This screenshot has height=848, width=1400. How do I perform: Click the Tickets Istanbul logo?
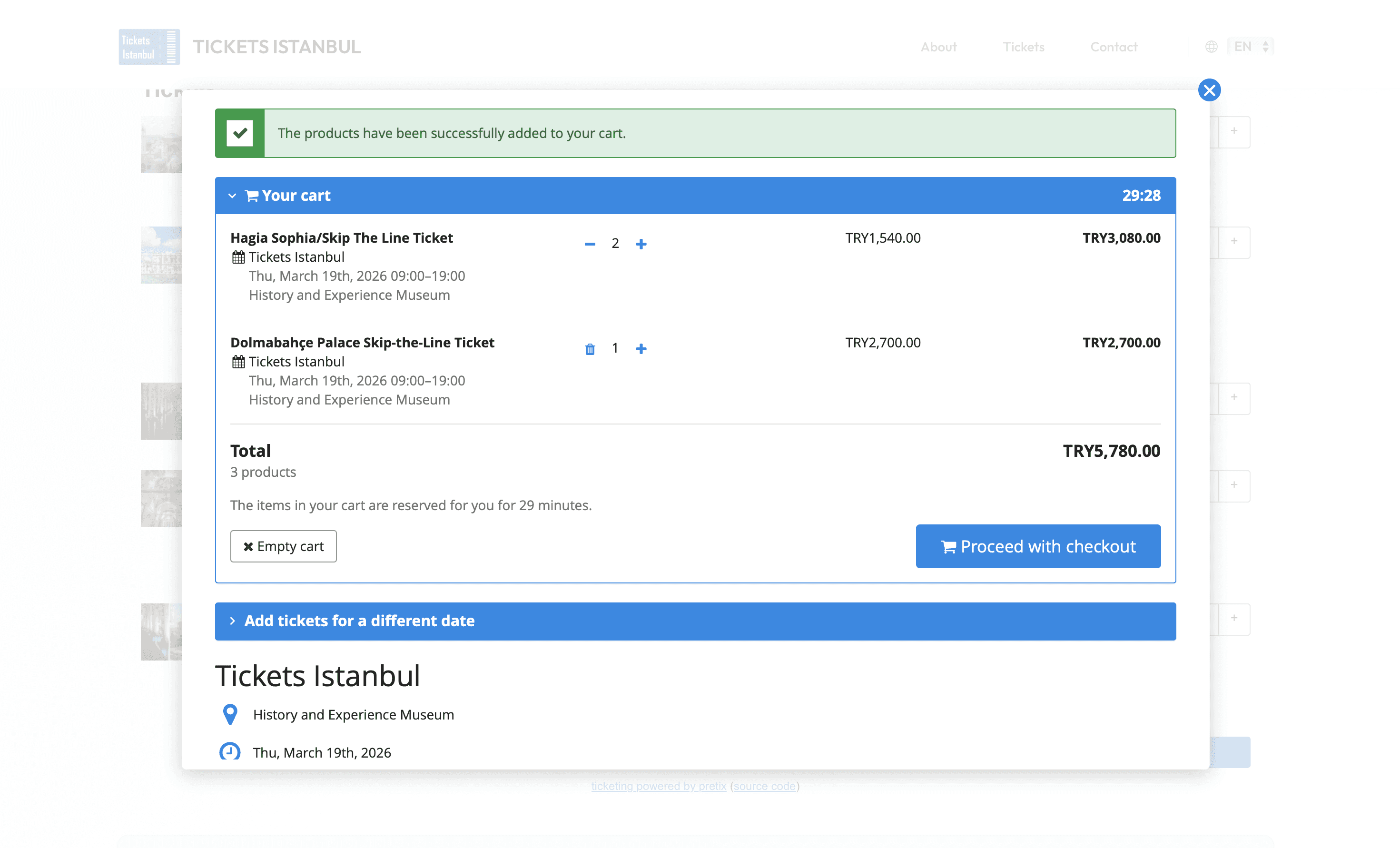[x=149, y=47]
